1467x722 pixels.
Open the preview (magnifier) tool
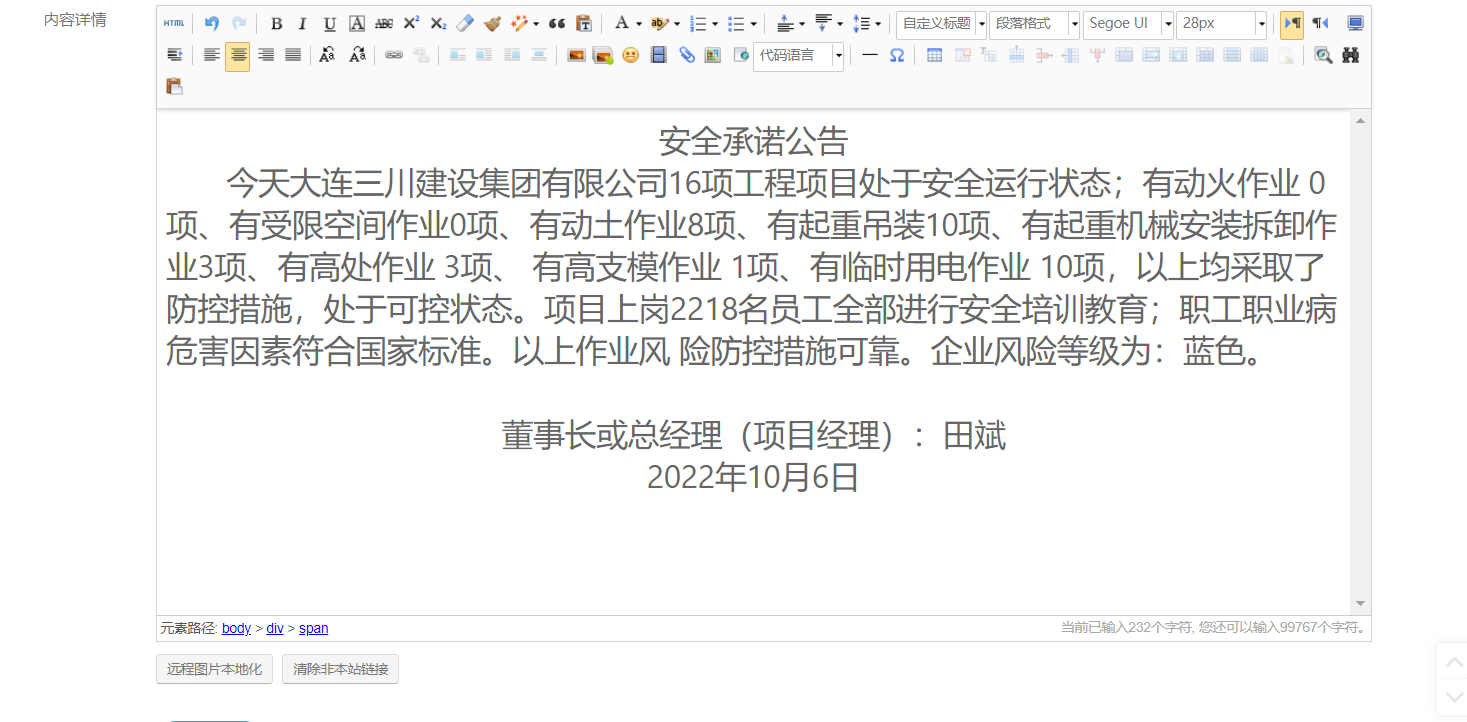pos(1323,55)
